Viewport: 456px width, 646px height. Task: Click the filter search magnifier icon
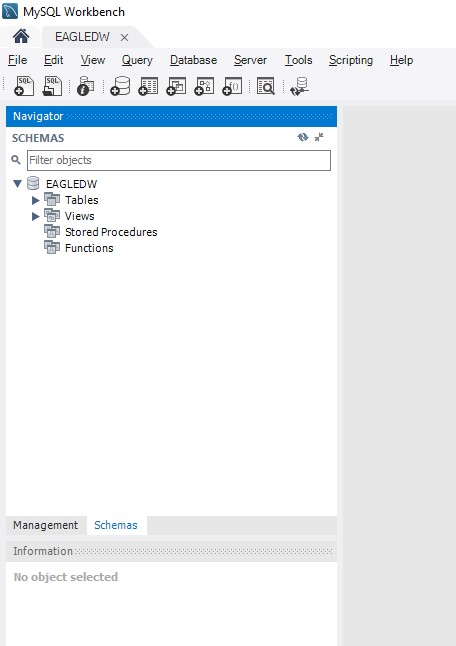pyautogui.click(x=16, y=160)
